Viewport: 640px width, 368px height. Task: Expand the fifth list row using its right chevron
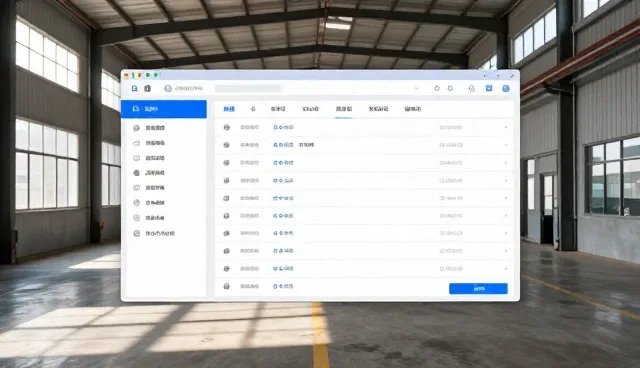[x=506, y=198]
